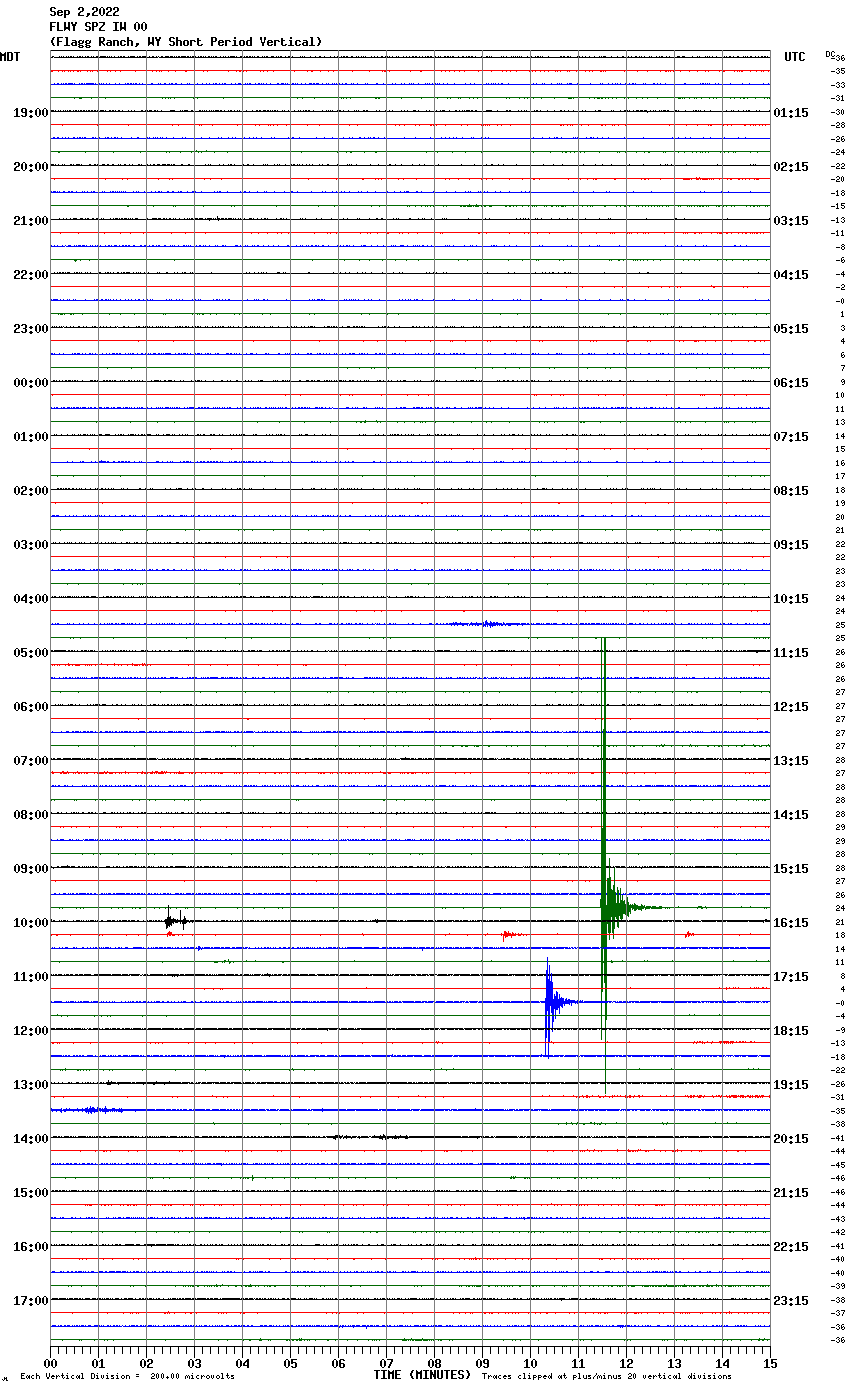Select the 16:15 UTC time label
Image resolution: width=850 pixels, height=1390 pixels.
791,923
